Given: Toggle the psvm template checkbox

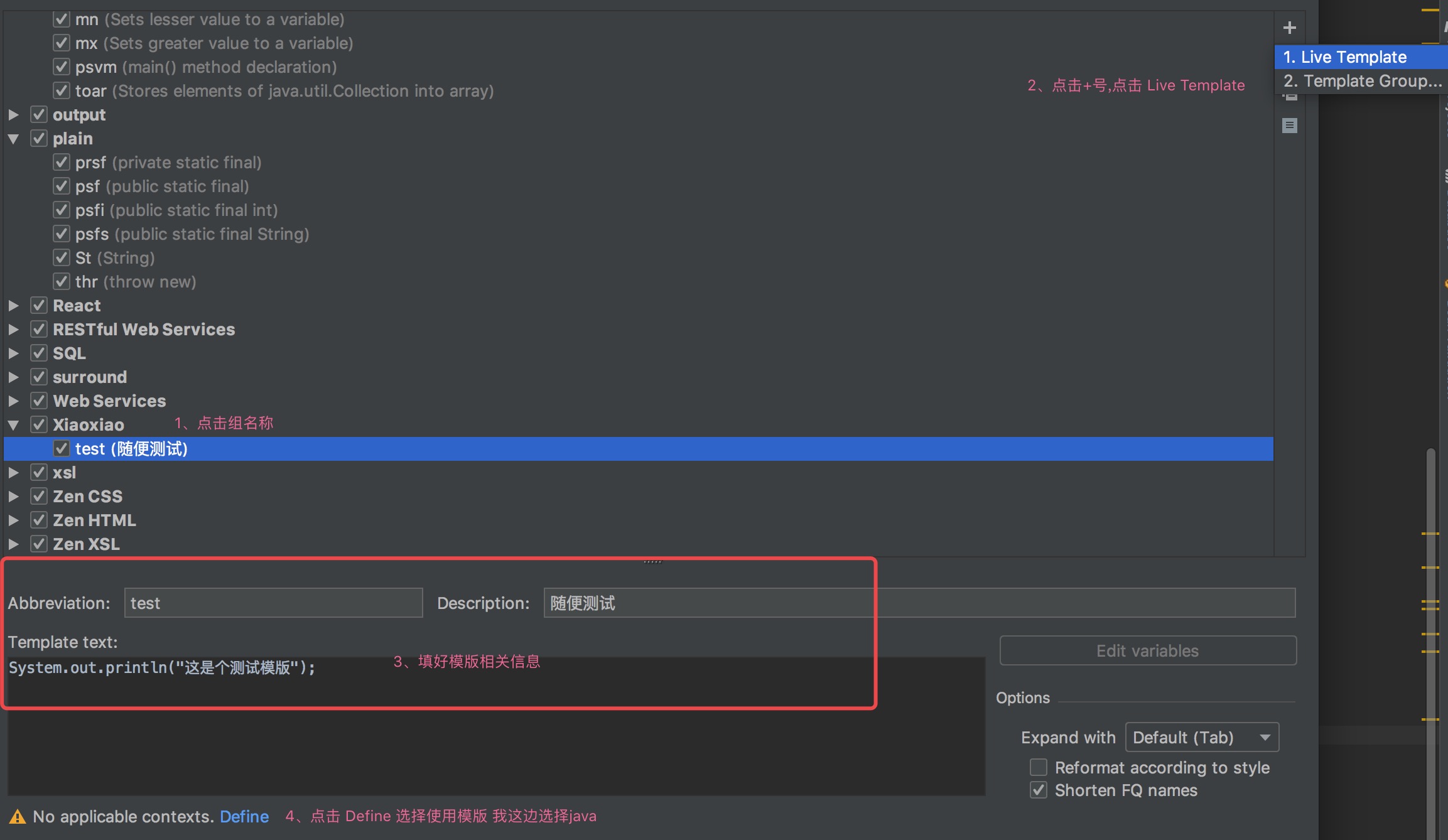Looking at the screenshot, I should coord(61,67).
